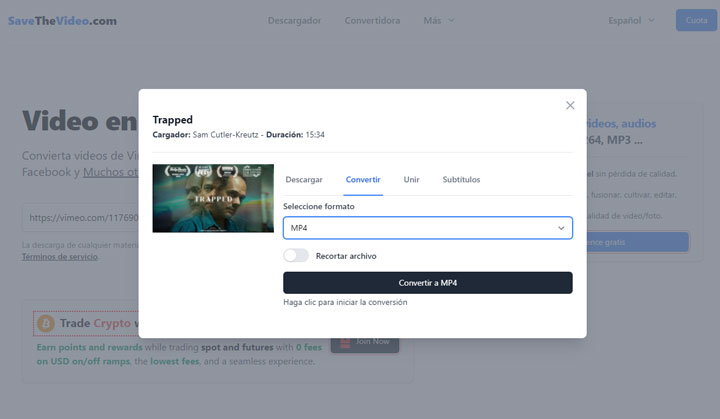Click the Cuota button
The image size is (720, 419).
pos(696,20)
